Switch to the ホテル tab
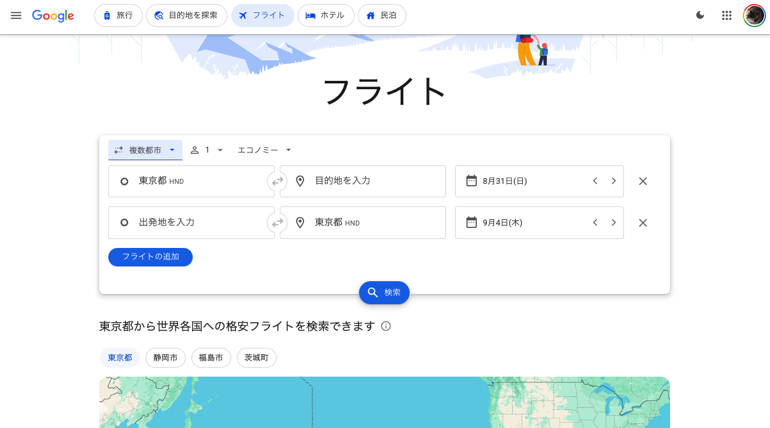The image size is (770, 428). pyautogui.click(x=326, y=15)
